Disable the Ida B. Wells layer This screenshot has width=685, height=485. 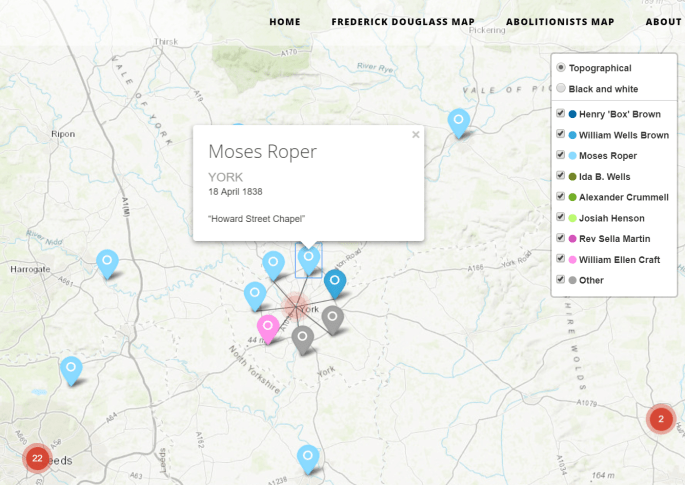point(561,176)
